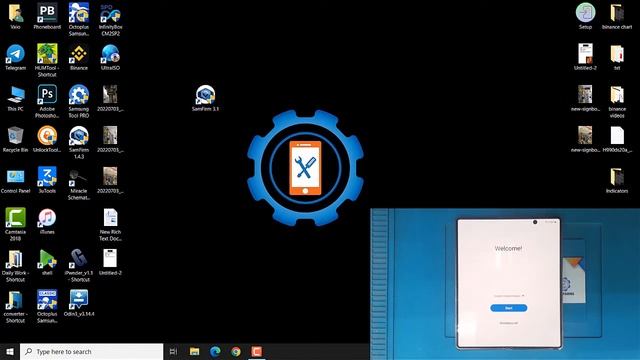Select the H990ds20a file
The image size is (640, 360).
pos(617,139)
